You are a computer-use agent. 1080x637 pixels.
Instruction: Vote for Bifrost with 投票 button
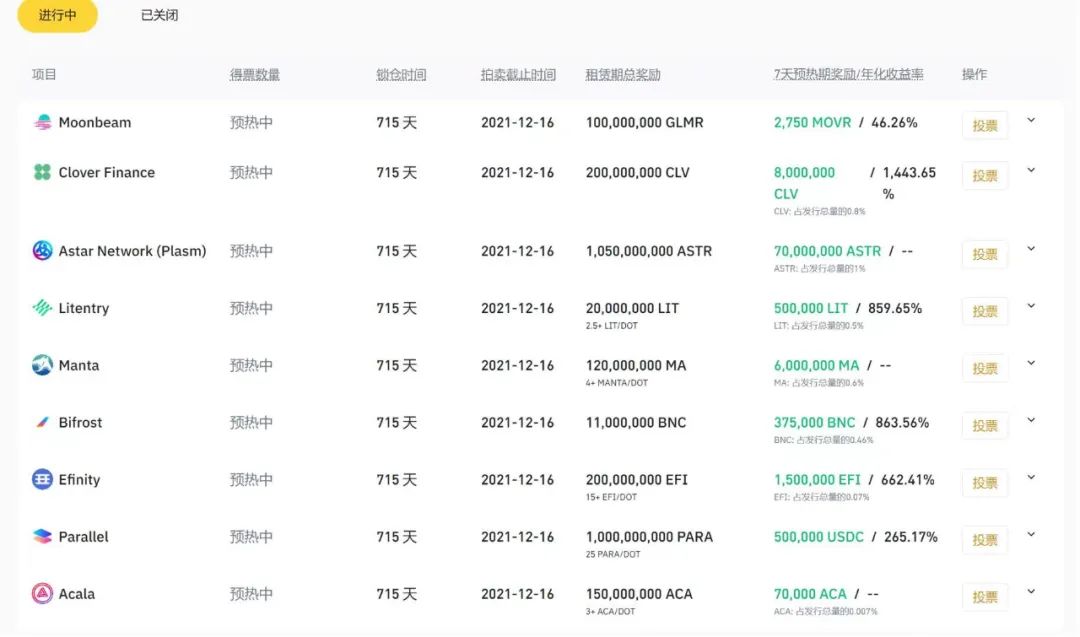tap(985, 426)
